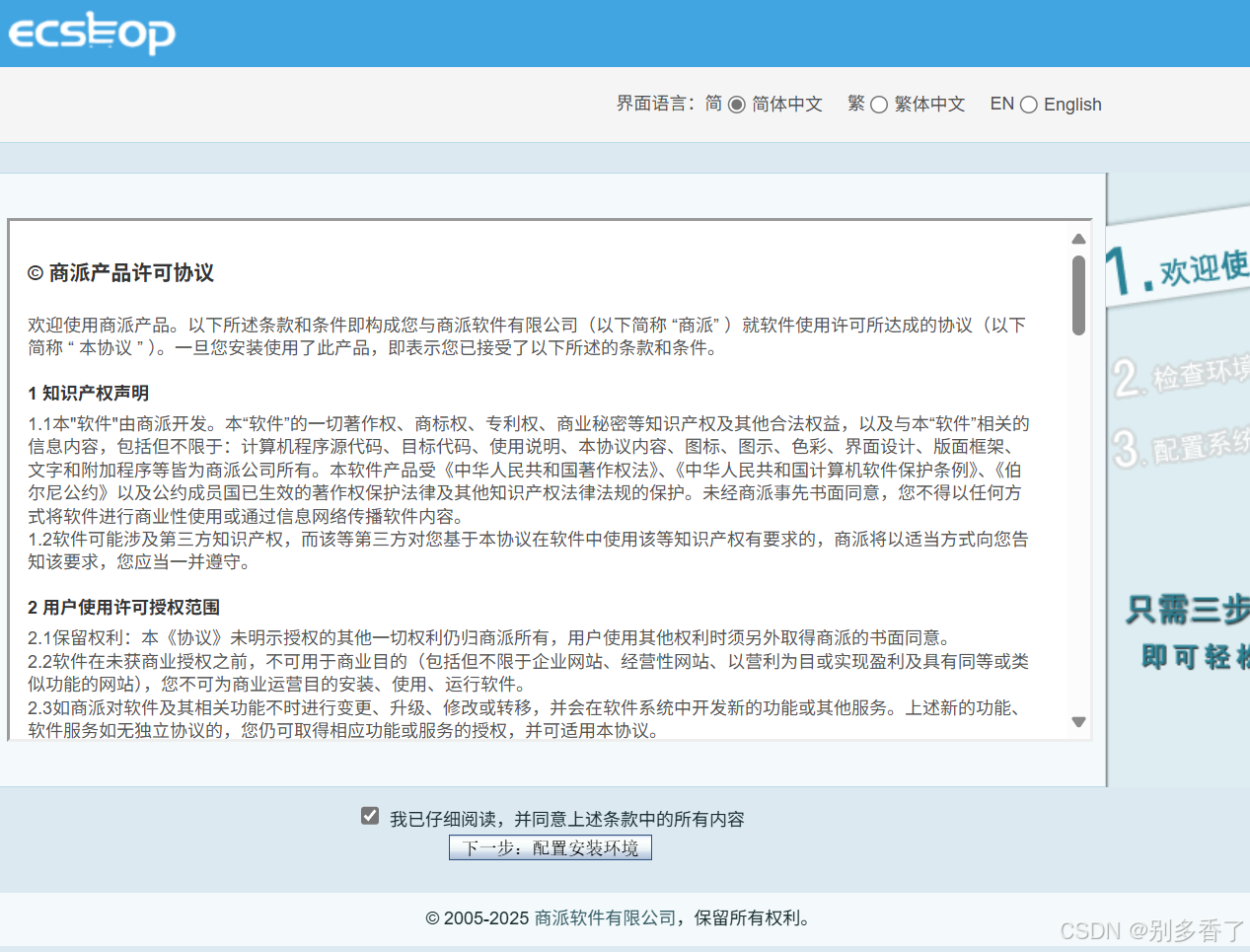Viewport: 1250px width, 952px height.
Task: Select the 简体中文 radio button
Action: (x=736, y=105)
